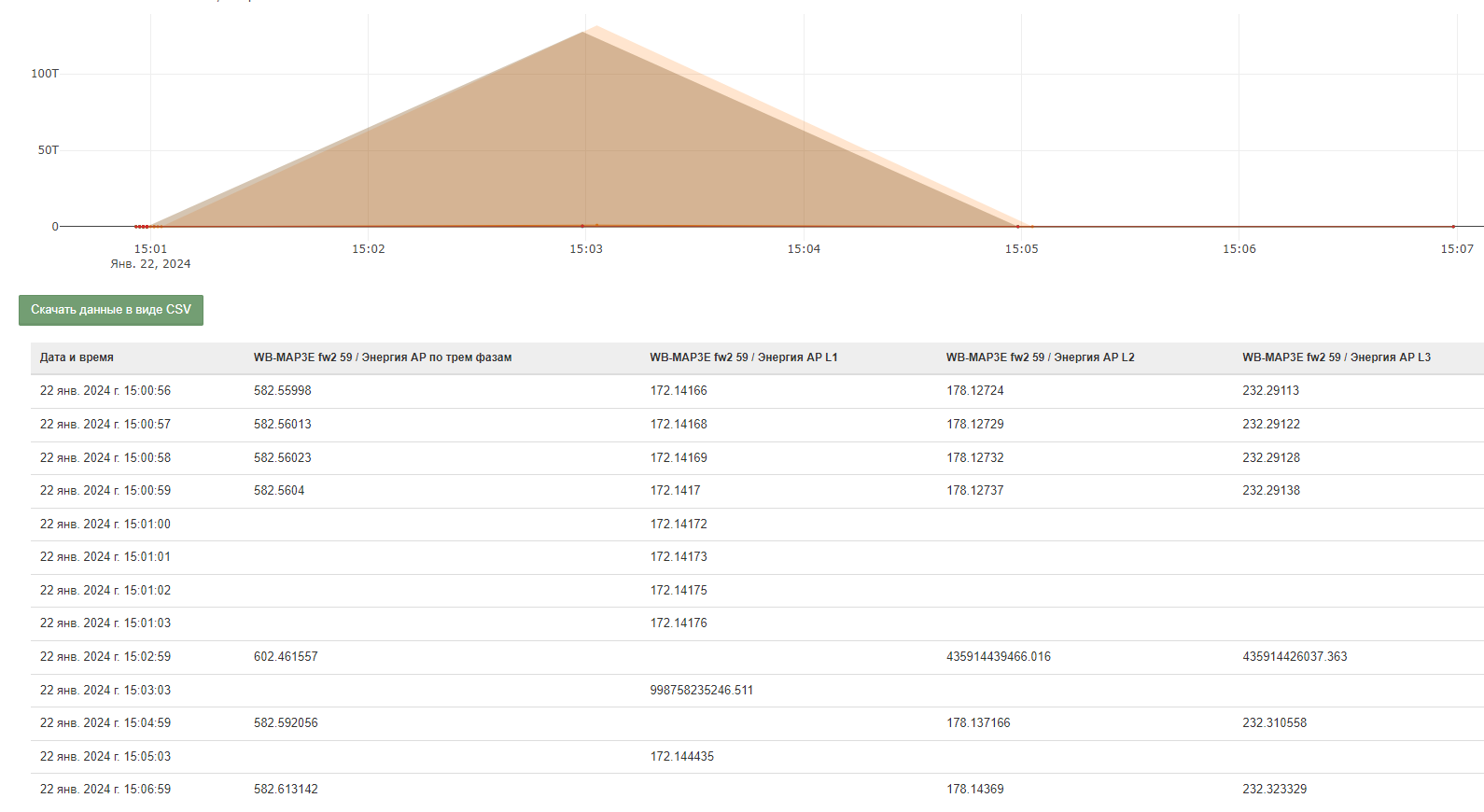Click timestamp 22 янв. 2024 г. 15:00:58
Viewport: 1484px width, 812px height.
pos(105,458)
